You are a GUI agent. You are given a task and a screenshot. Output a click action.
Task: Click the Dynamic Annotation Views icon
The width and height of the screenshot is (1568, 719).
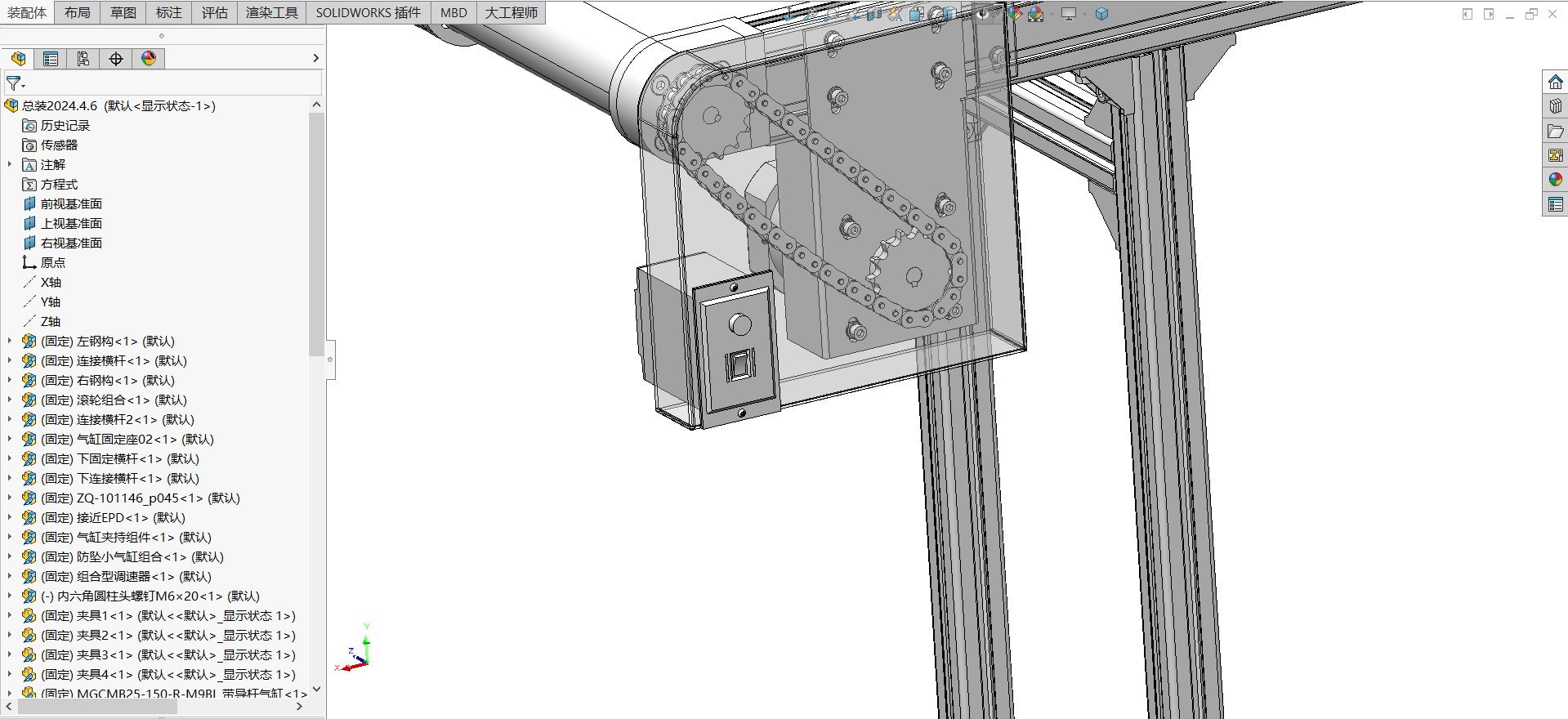[896, 14]
